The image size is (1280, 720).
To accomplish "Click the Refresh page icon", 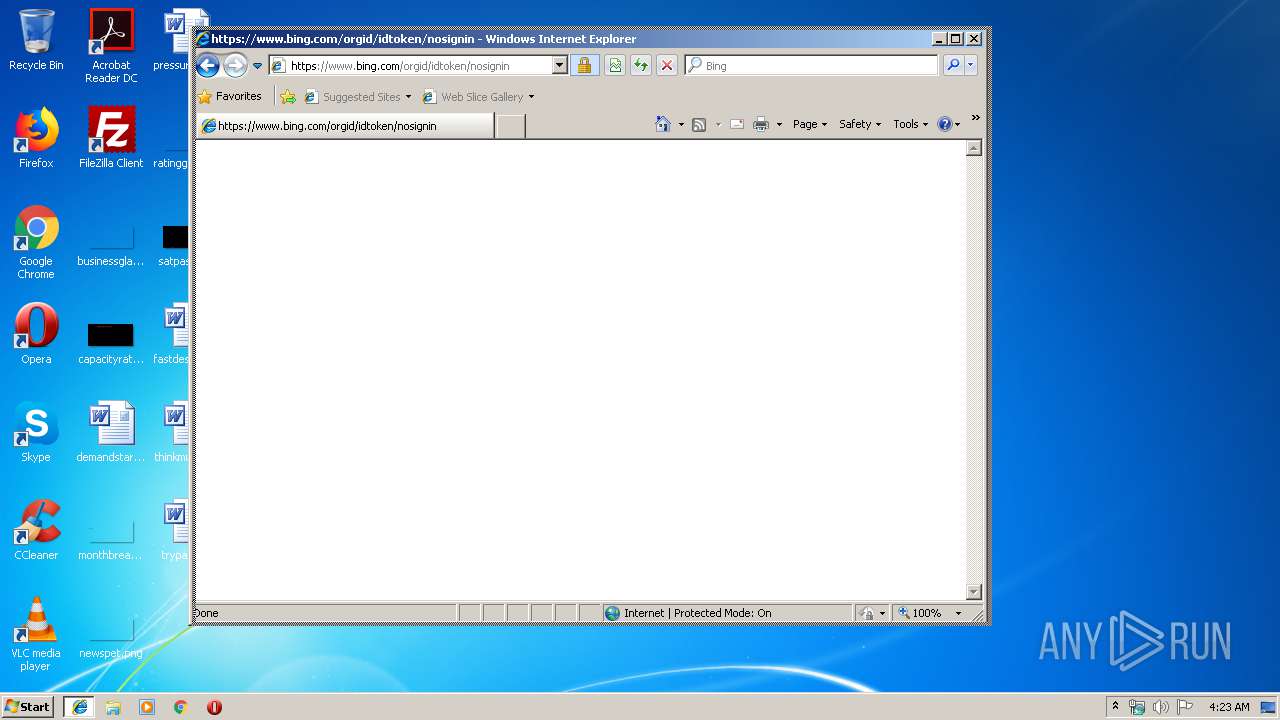I will 641,66.
